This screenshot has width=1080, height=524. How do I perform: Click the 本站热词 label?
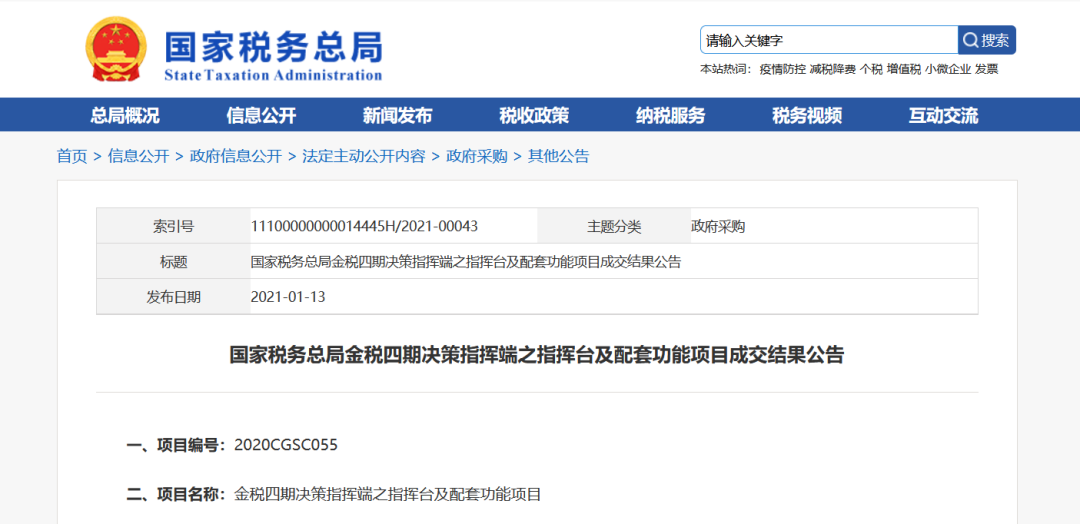[727, 69]
